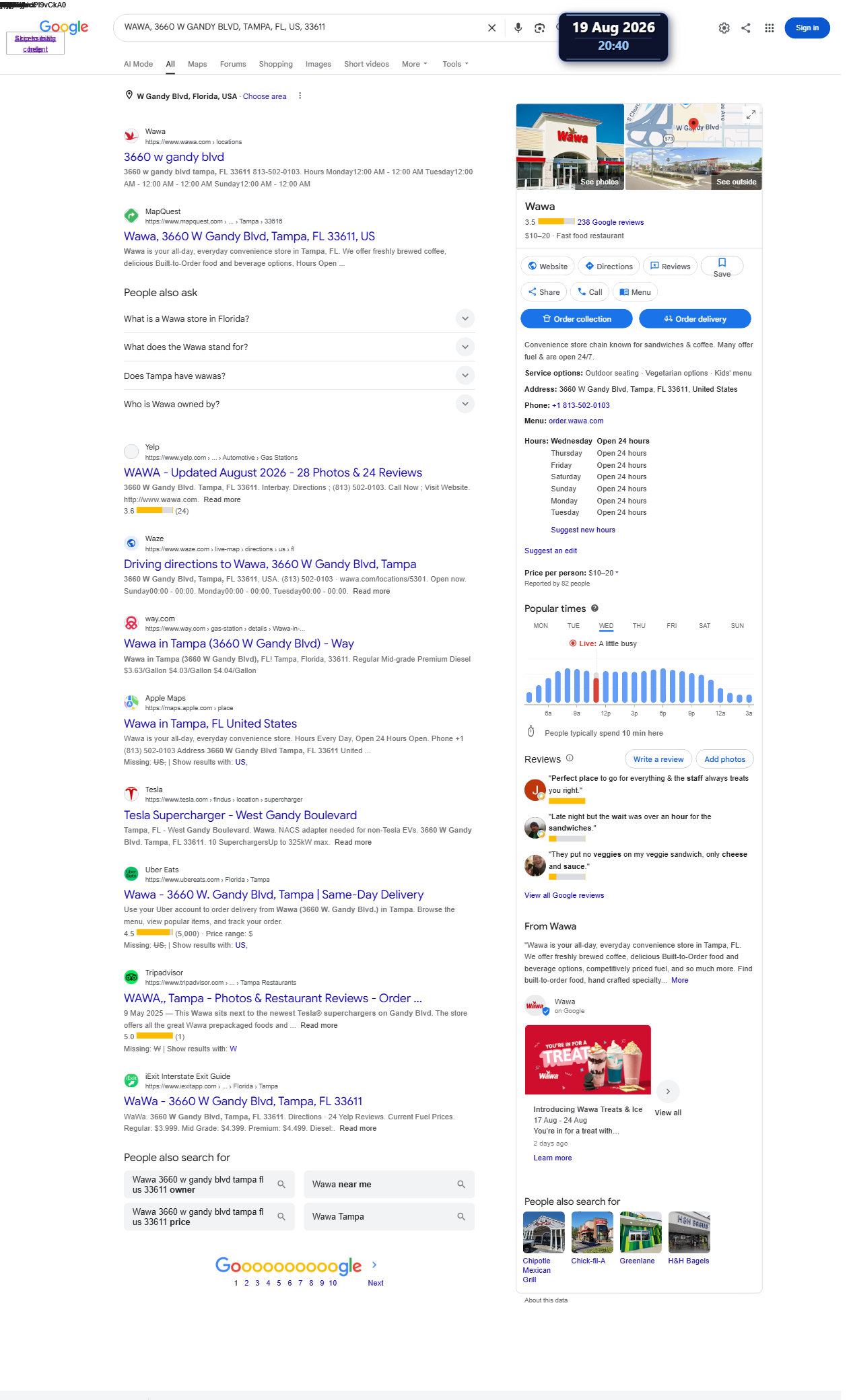The width and height of the screenshot is (851, 1400).
Task: Click Suggest new hours link
Action: point(583,530)
